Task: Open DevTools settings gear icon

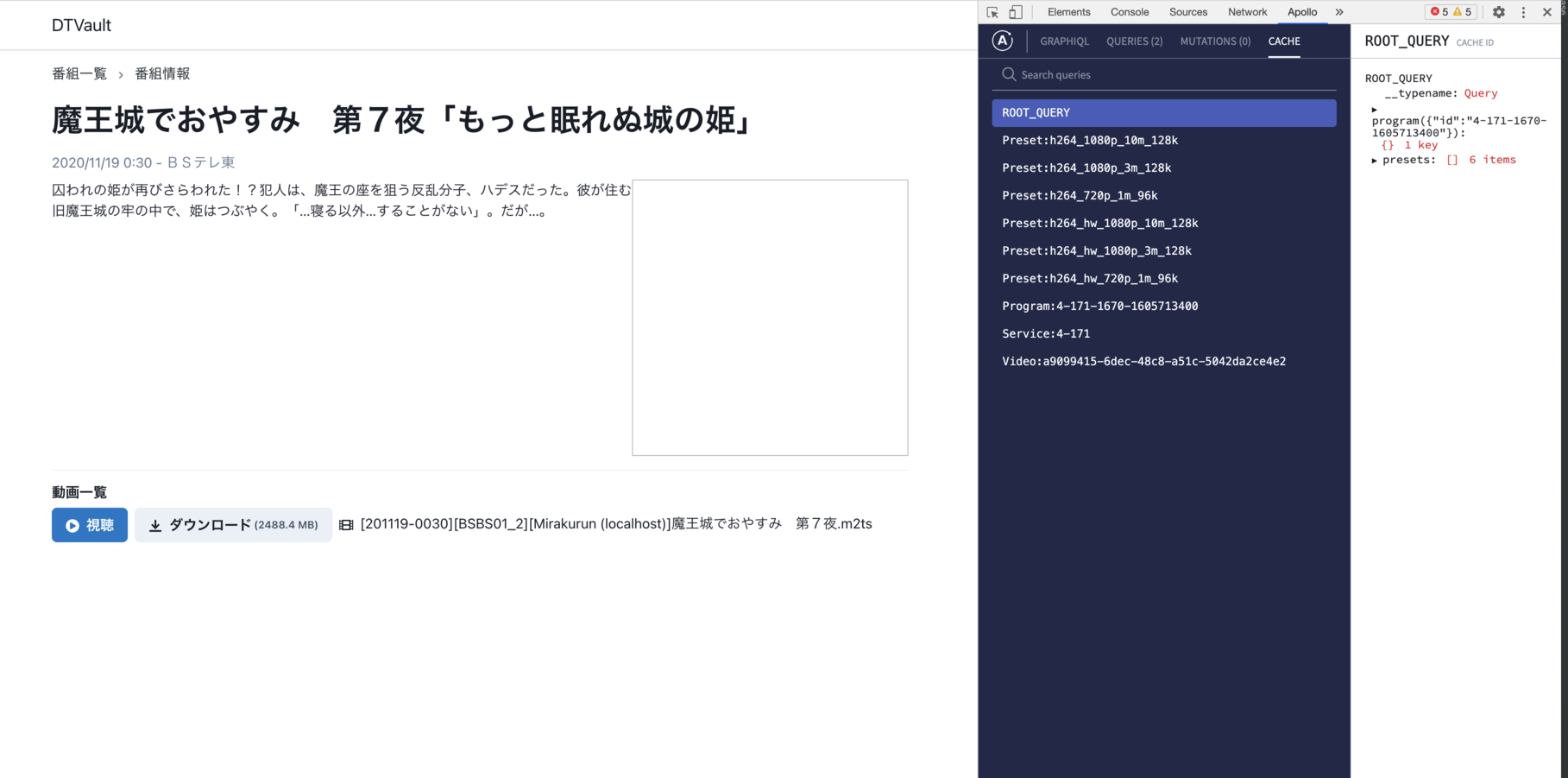Action: coord(1499,12)
